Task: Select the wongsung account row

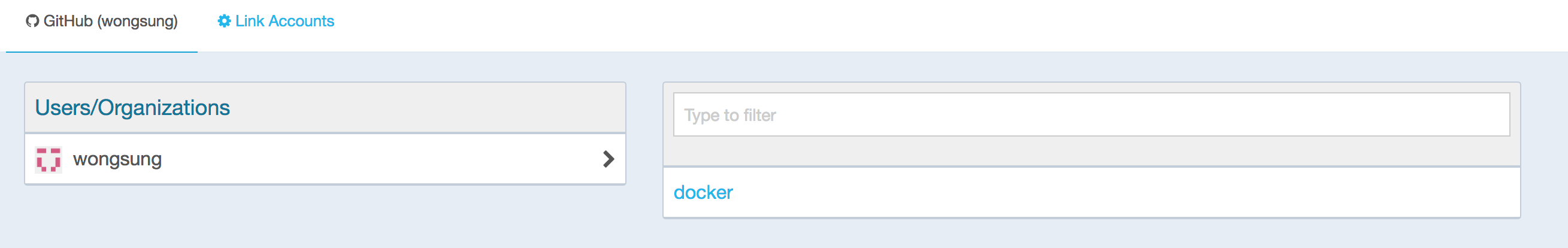Action: tap(325, 159)
